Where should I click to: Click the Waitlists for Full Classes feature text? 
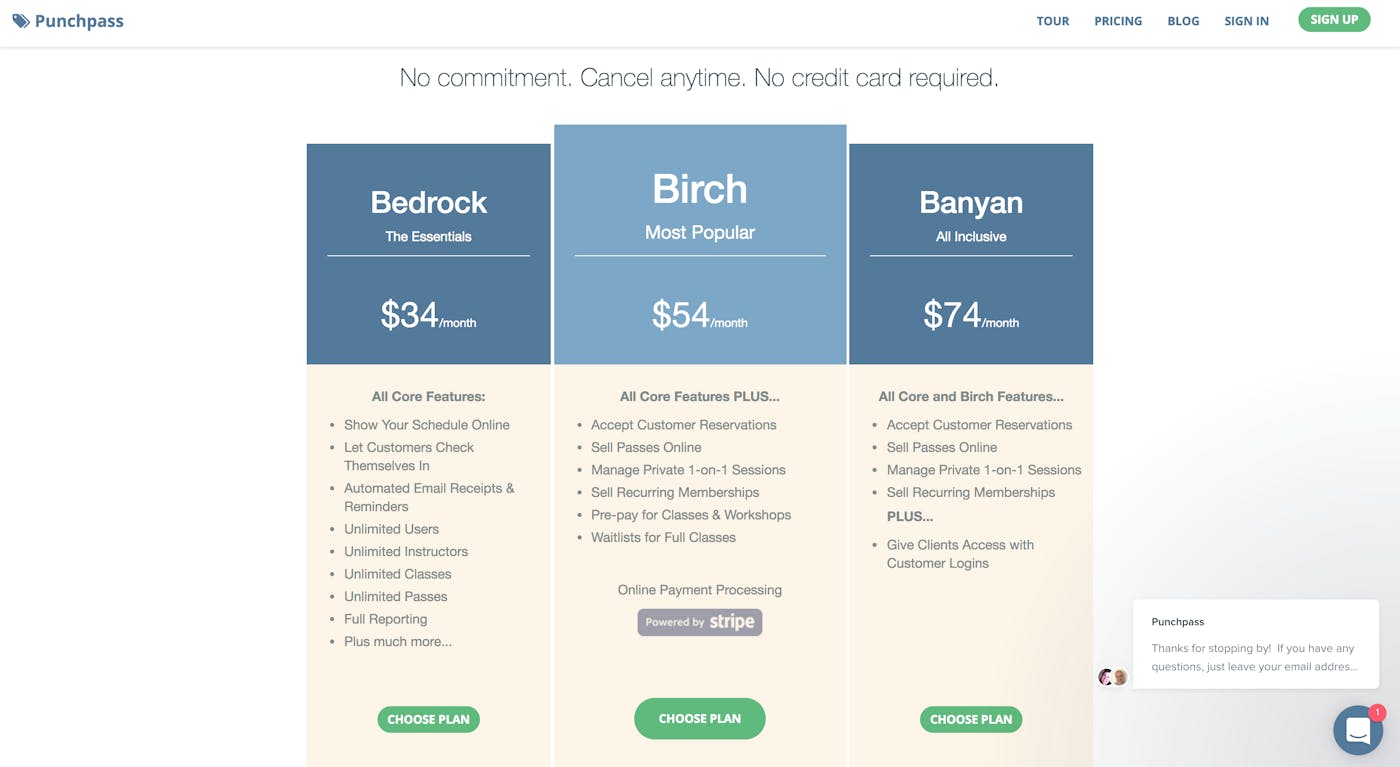point(663,537)
